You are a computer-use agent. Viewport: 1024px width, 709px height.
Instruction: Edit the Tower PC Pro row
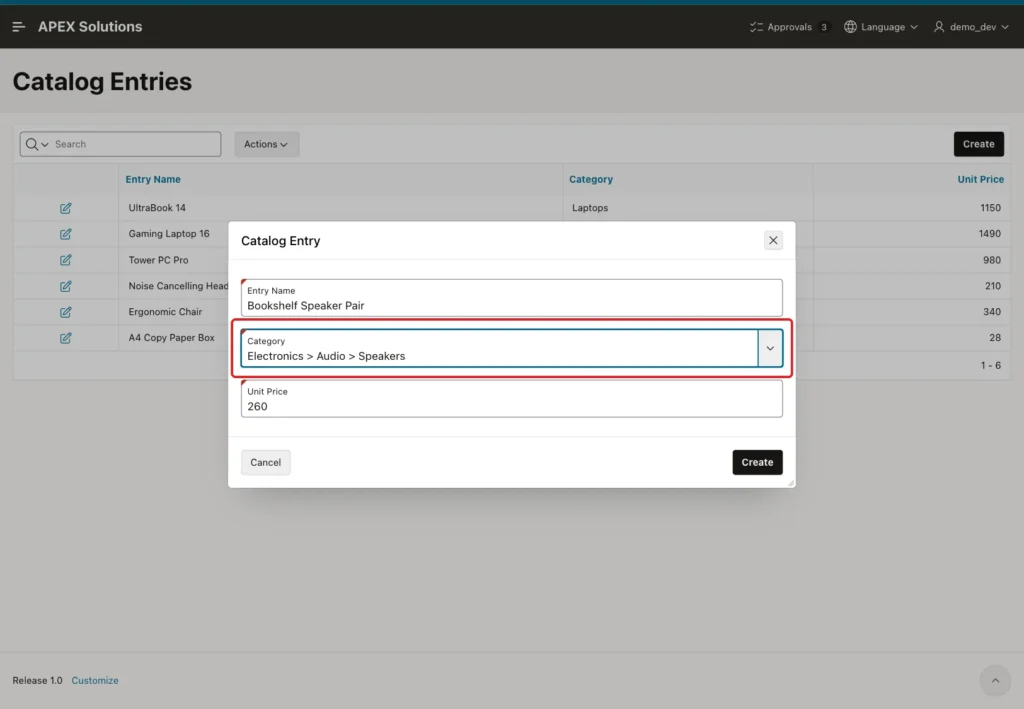65,260
